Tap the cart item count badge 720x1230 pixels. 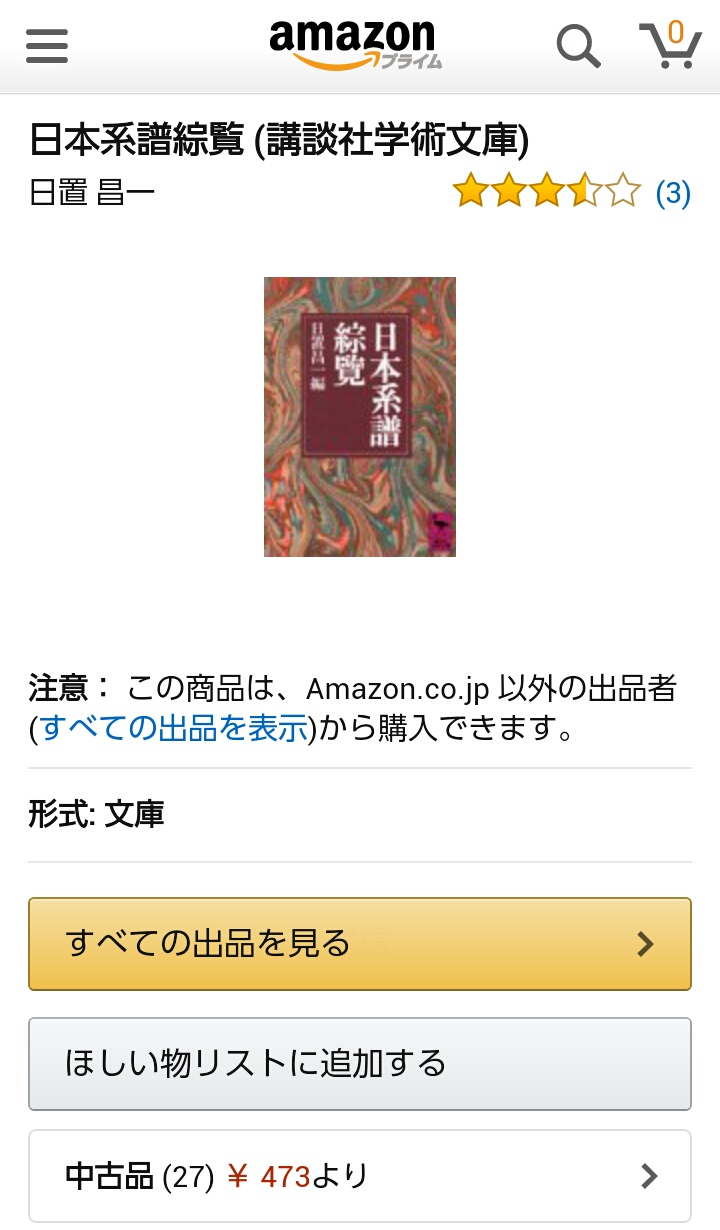pyautogui.click(x=677, y=33)
